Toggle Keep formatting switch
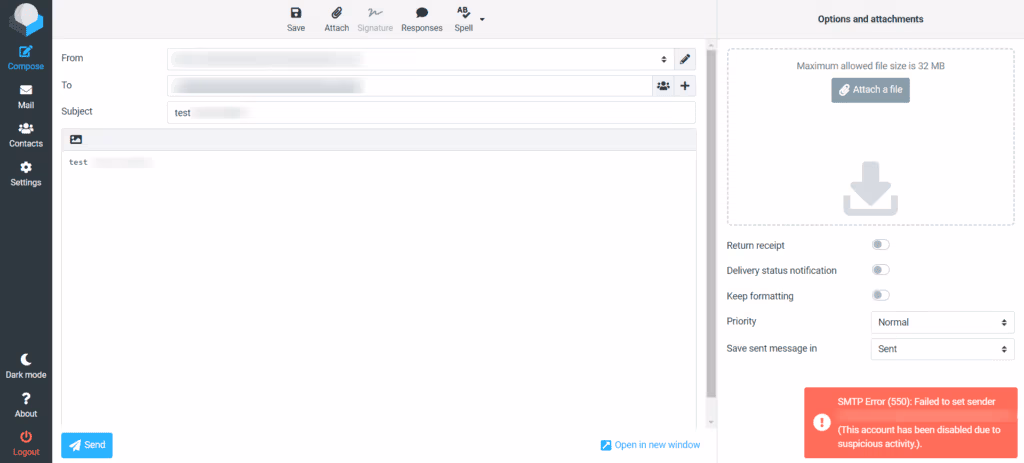The width and height of the screenshot is (1024, 463). 880,295
